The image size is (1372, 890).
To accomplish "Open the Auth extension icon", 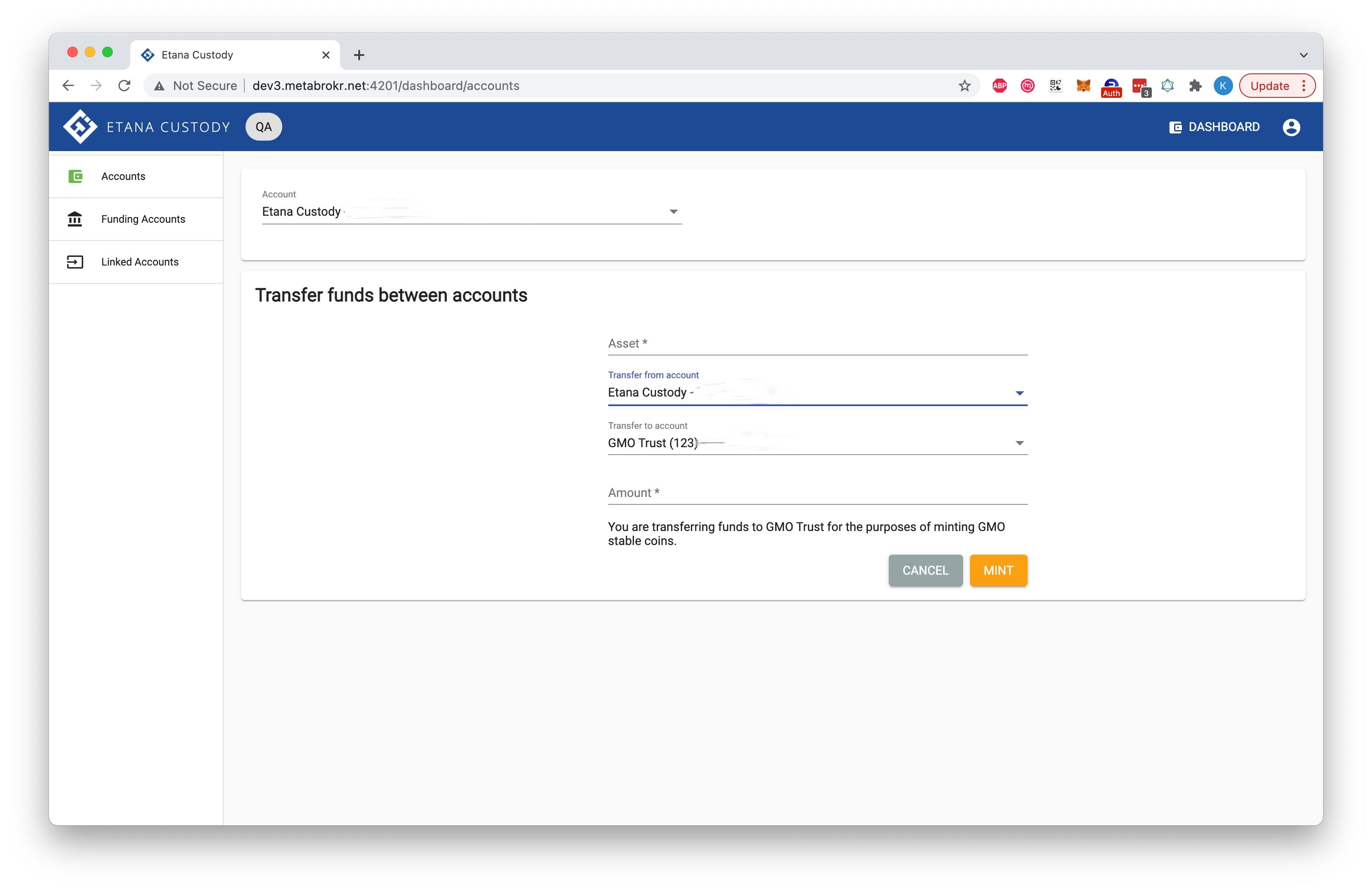I will [x=1111, y=88].
